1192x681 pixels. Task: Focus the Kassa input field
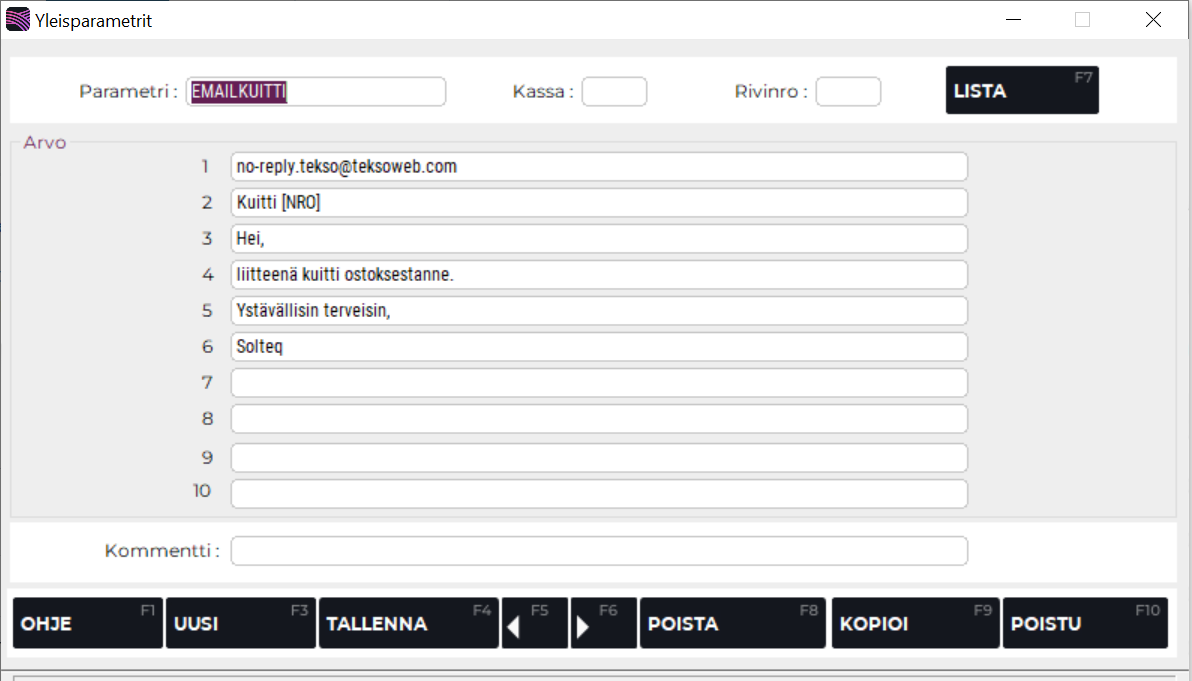(614, 92)
